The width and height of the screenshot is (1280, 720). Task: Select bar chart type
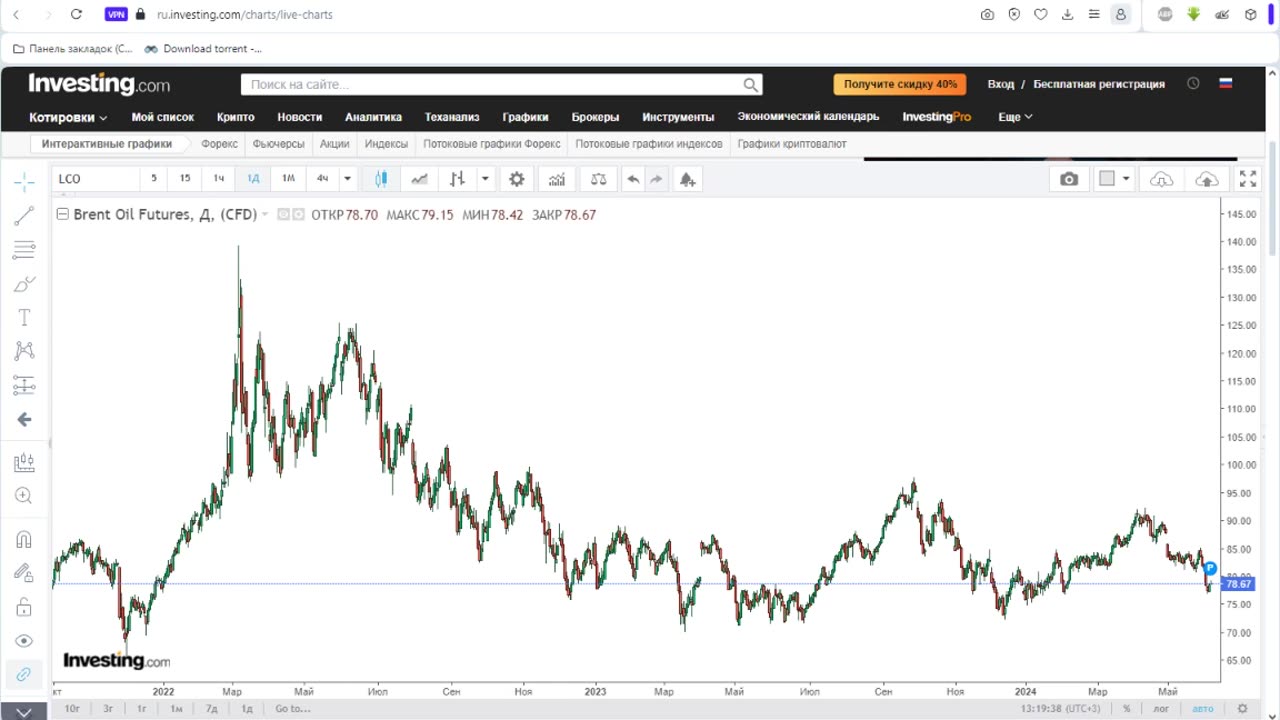(x=457, y=179)
